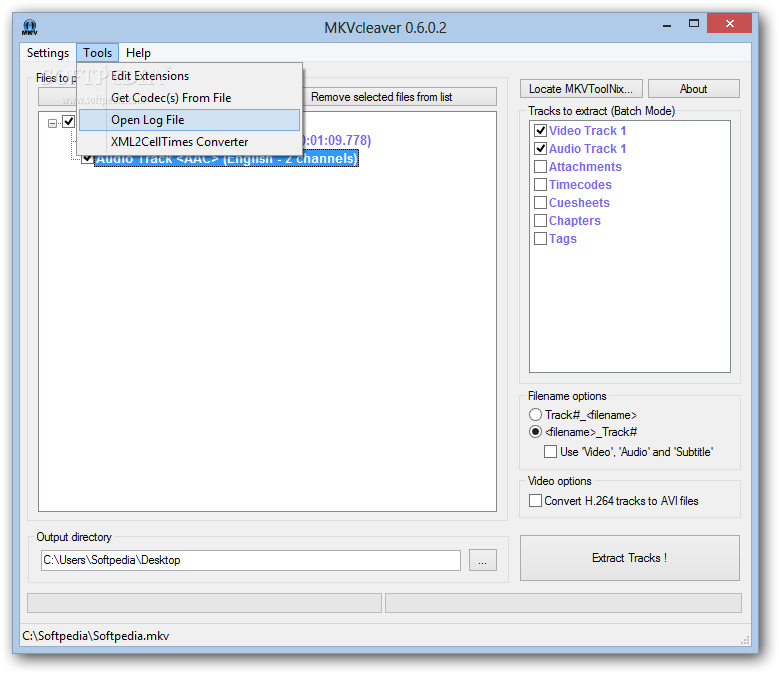The height and width of the screenshot is (674, 779).
Task: Click the right progress bar
Action: point(563,602)
